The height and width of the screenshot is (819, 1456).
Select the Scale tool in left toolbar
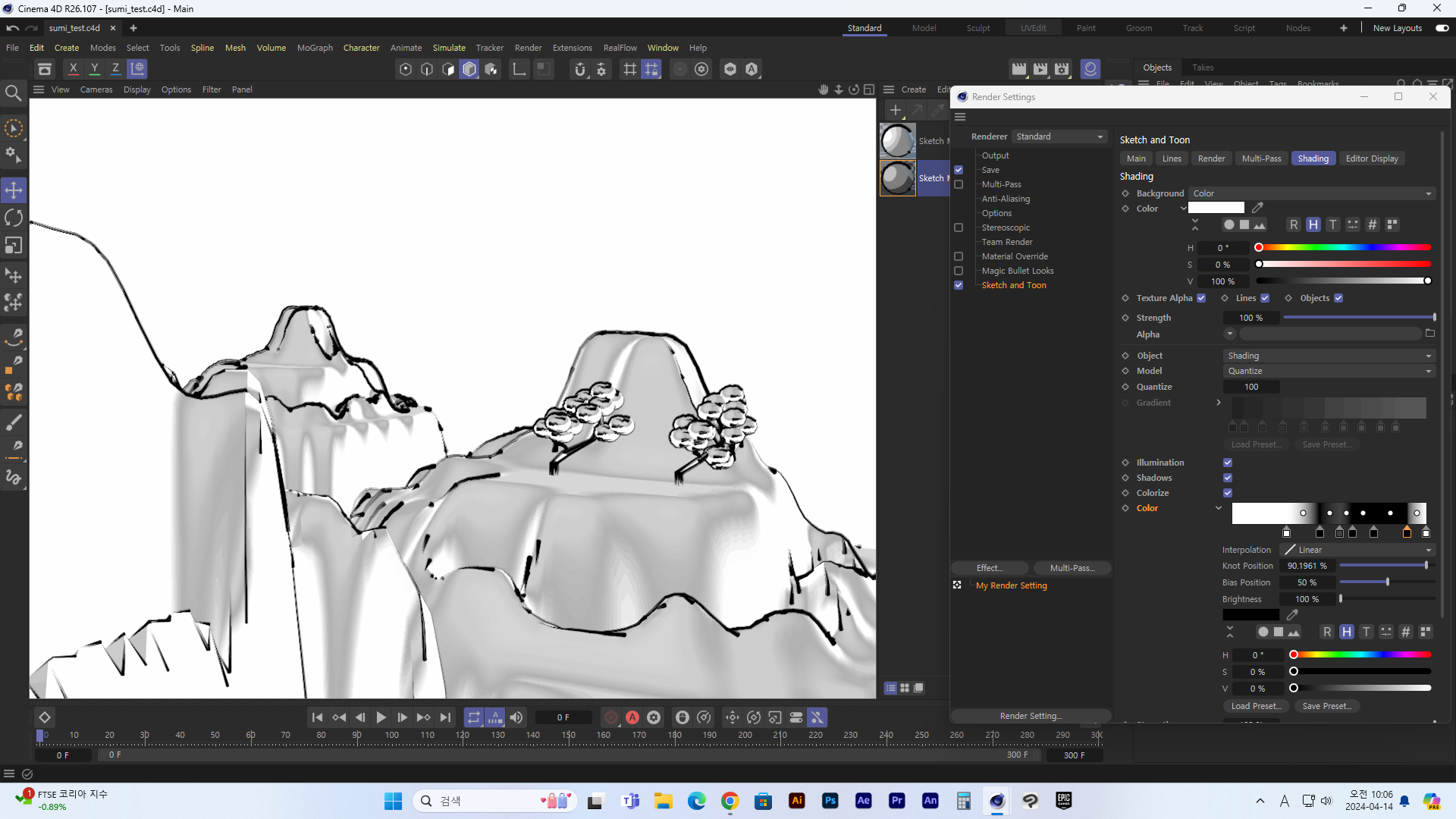pyautogui.click(x=14, y=246)
